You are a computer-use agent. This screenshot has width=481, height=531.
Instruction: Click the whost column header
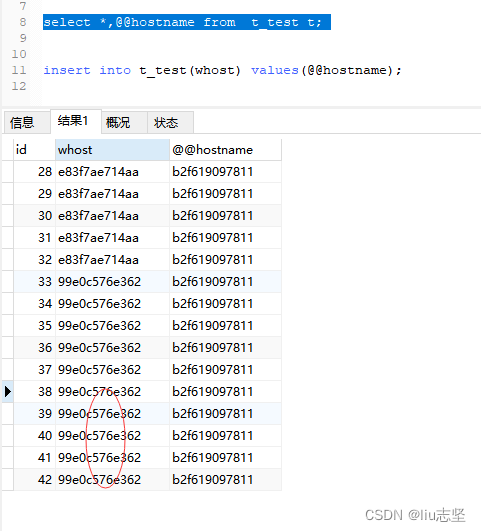click(112, 150)
